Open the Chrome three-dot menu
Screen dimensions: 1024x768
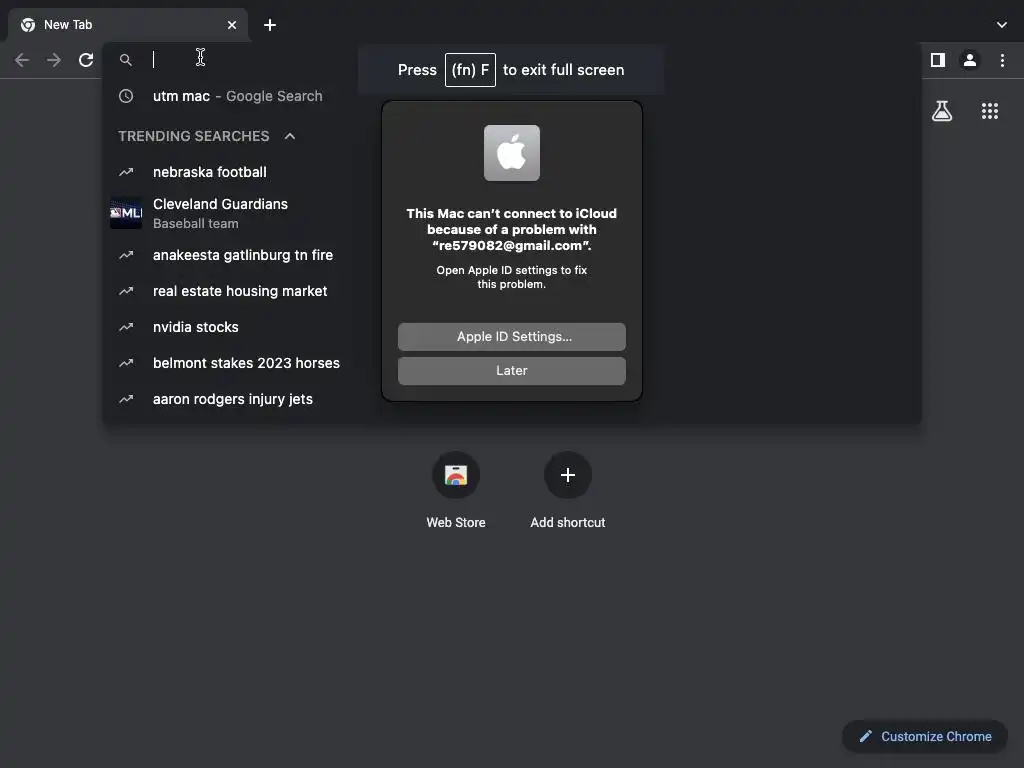tap(1002, 60)
